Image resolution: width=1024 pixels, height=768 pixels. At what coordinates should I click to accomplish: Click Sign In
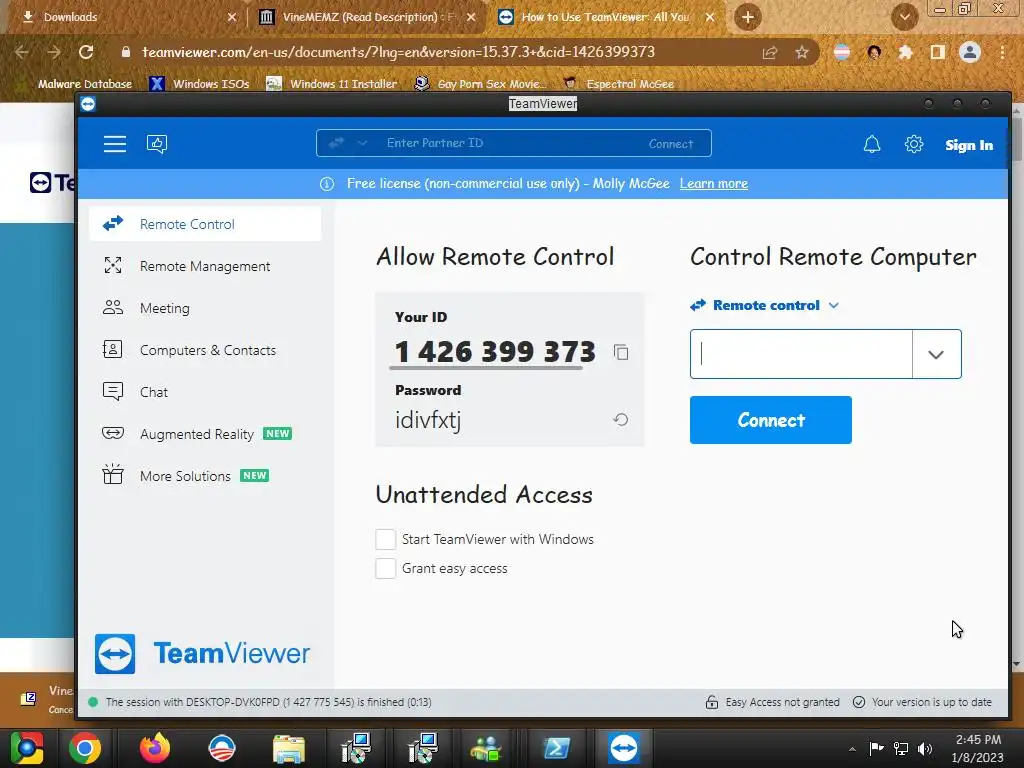click(969, 145)
